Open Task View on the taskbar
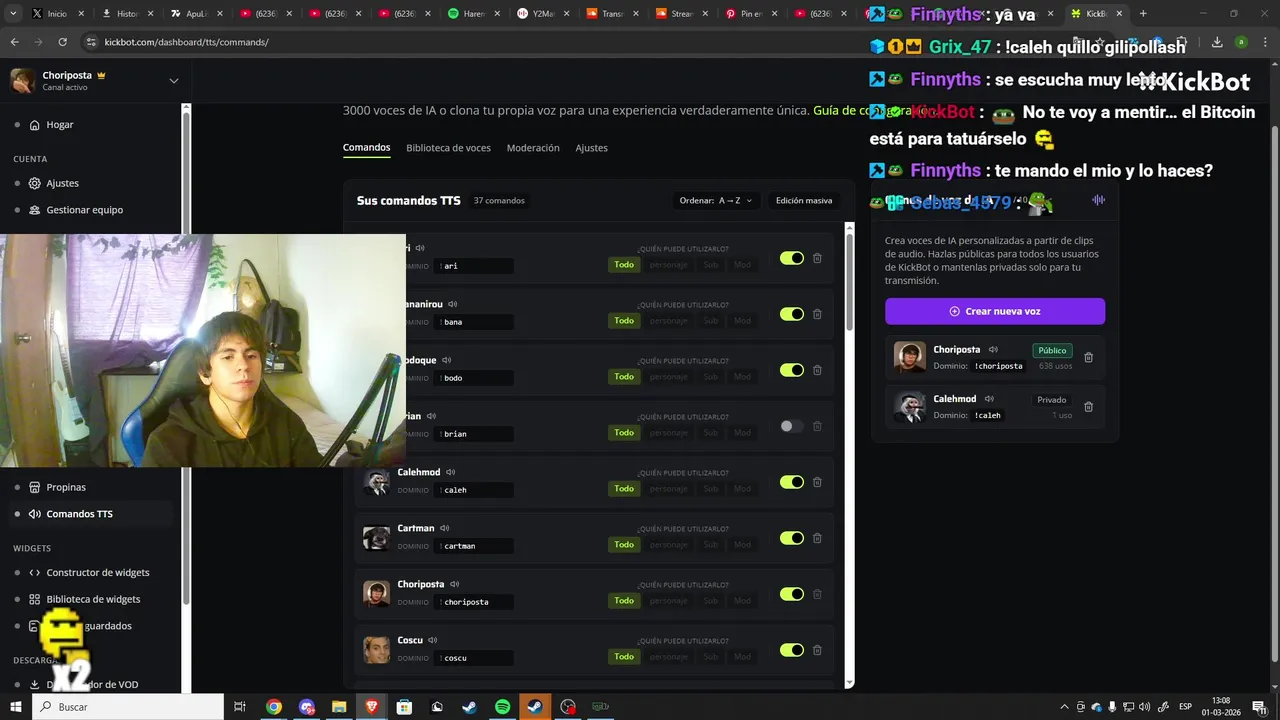The height and width of the screenshot is (720, 1280). (x=240, y=707)
